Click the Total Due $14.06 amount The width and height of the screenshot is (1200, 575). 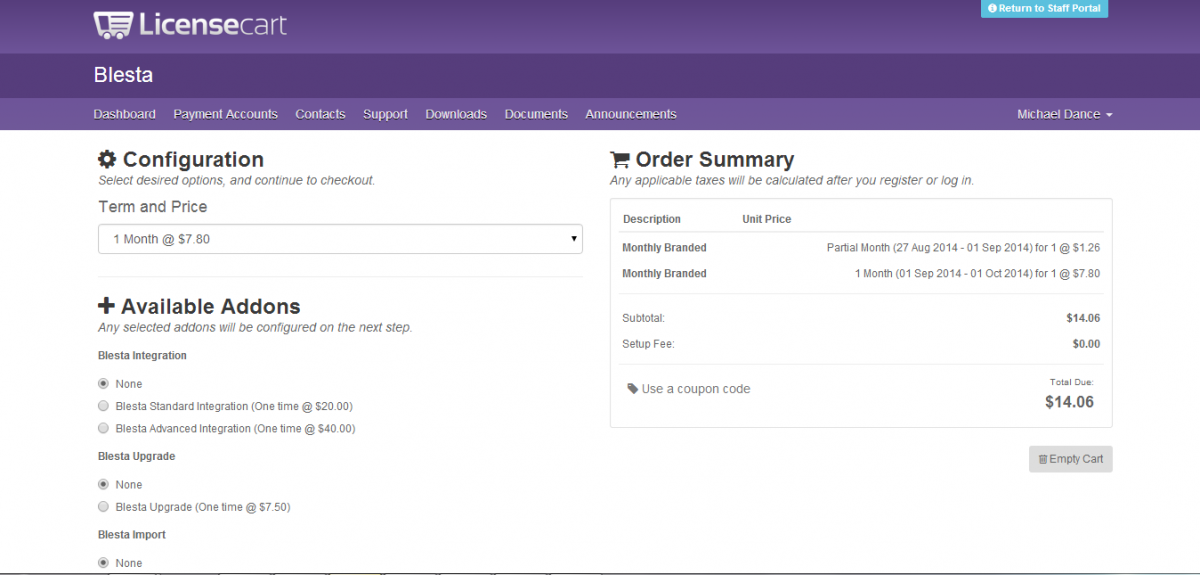(1069, 402)
